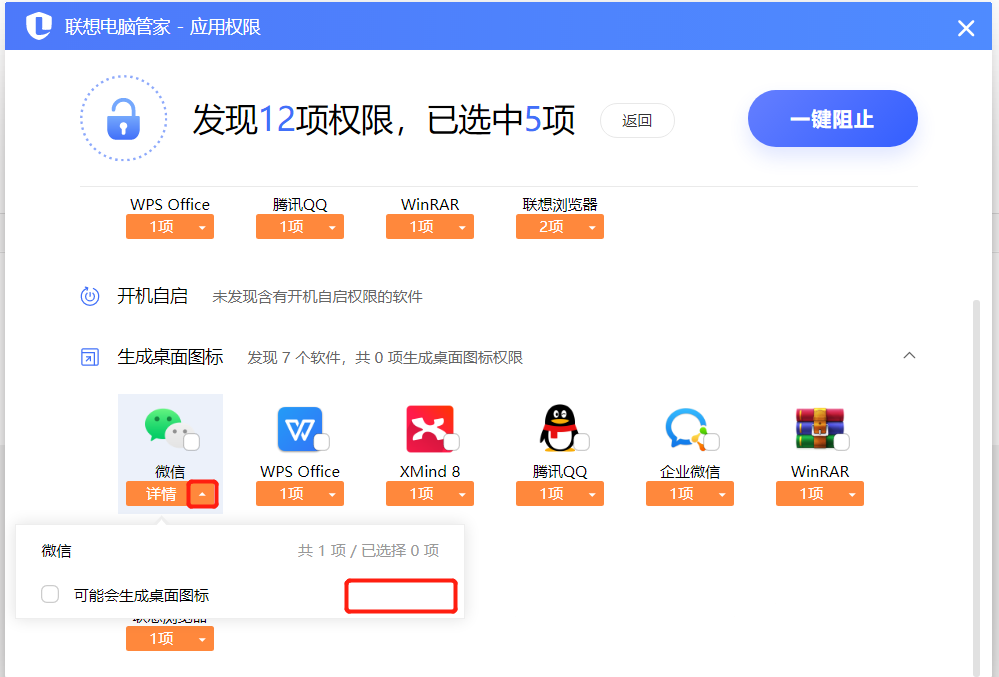Select the 腾讯QQ penguin icon
The image size is (999, 677).
point(560,428)
